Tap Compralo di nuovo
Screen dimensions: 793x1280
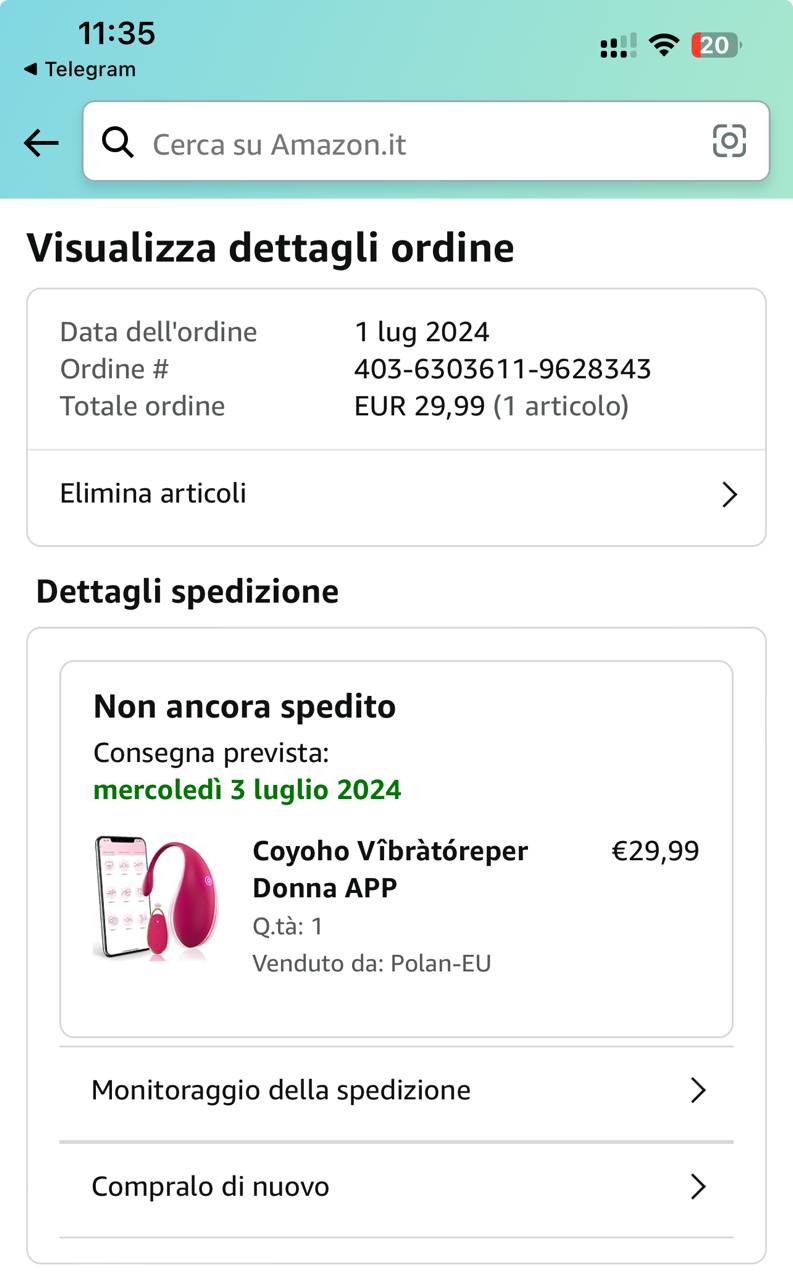pyautogui.click(x=210, y=1187)
